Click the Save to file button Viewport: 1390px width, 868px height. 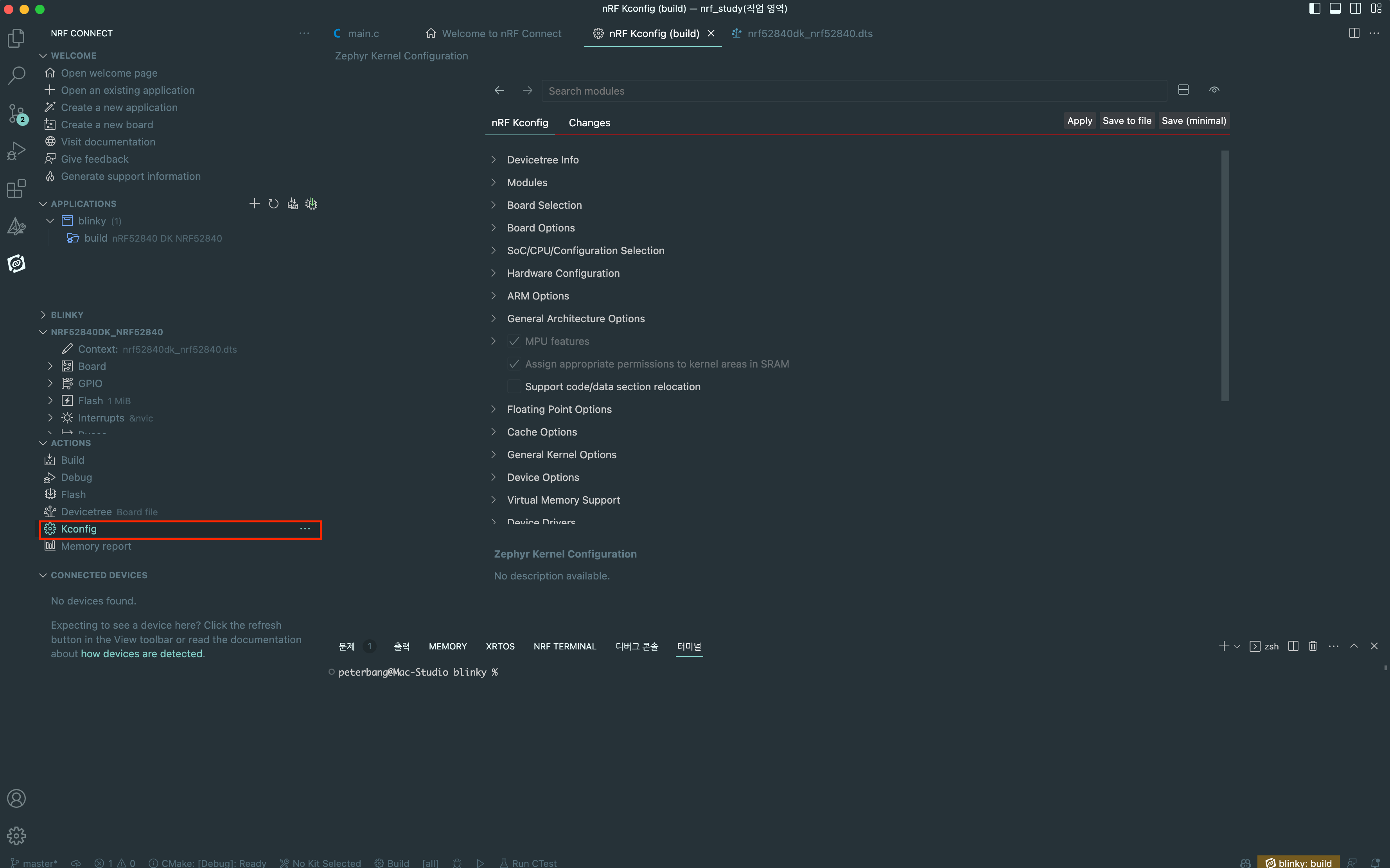(1126, 120)
